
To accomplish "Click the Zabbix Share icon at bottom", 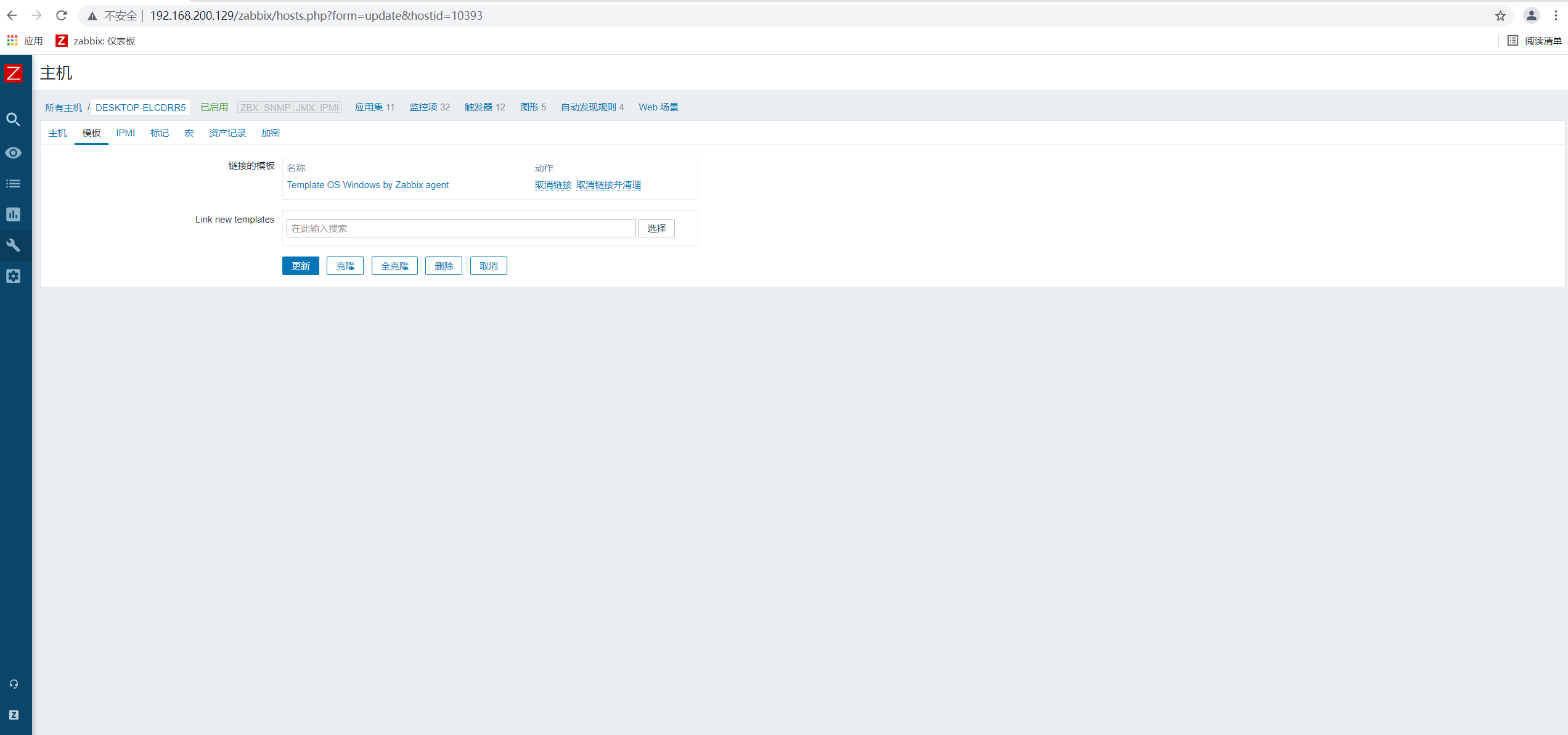I will [14, 715].
